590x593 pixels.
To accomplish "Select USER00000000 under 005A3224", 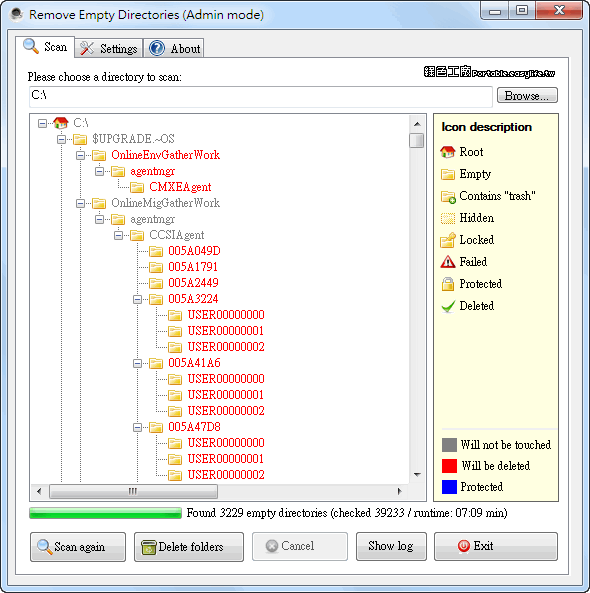I will pos(226,315).
